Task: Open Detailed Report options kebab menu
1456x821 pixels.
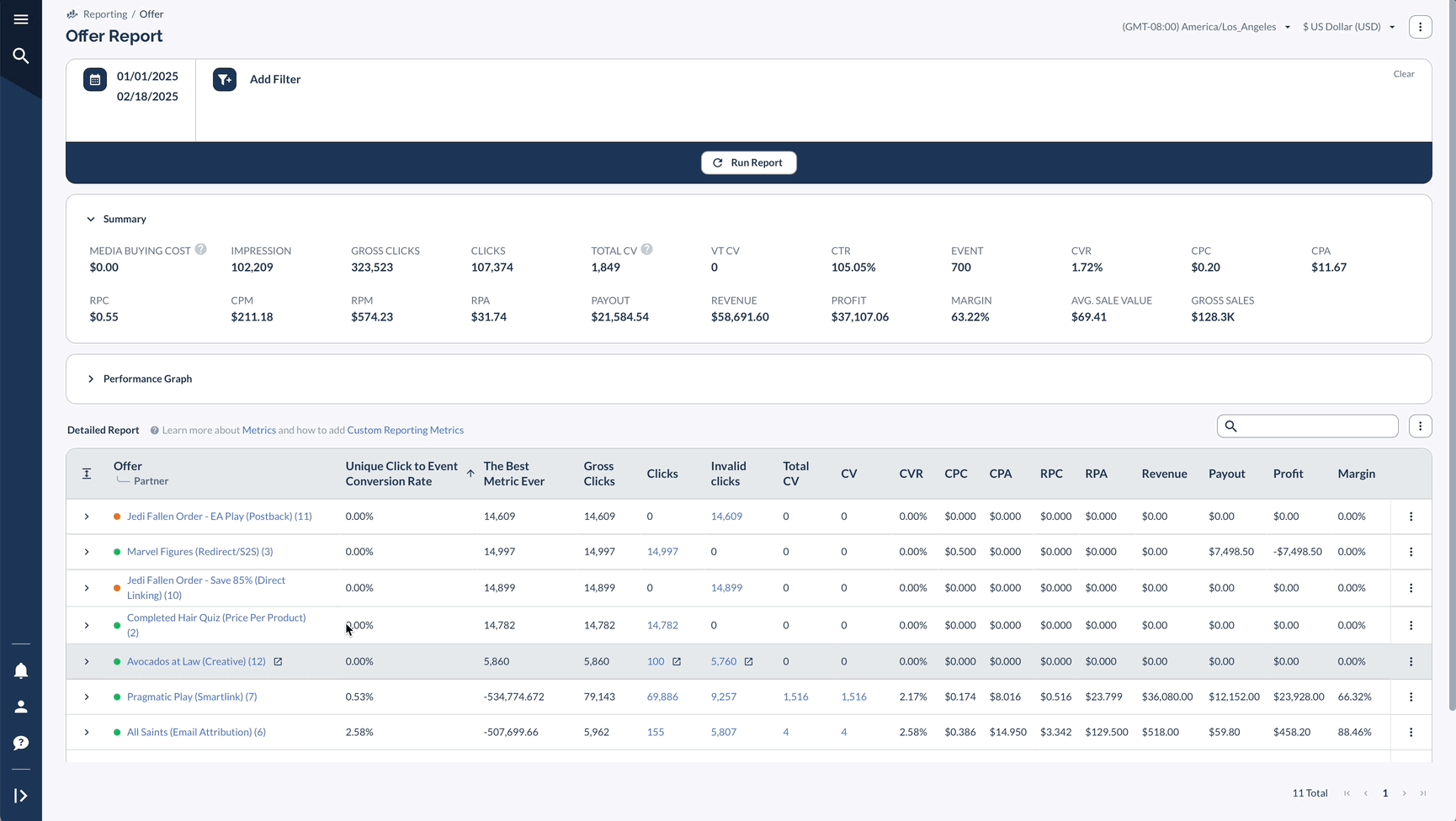Action: (x=1420, y=426)
